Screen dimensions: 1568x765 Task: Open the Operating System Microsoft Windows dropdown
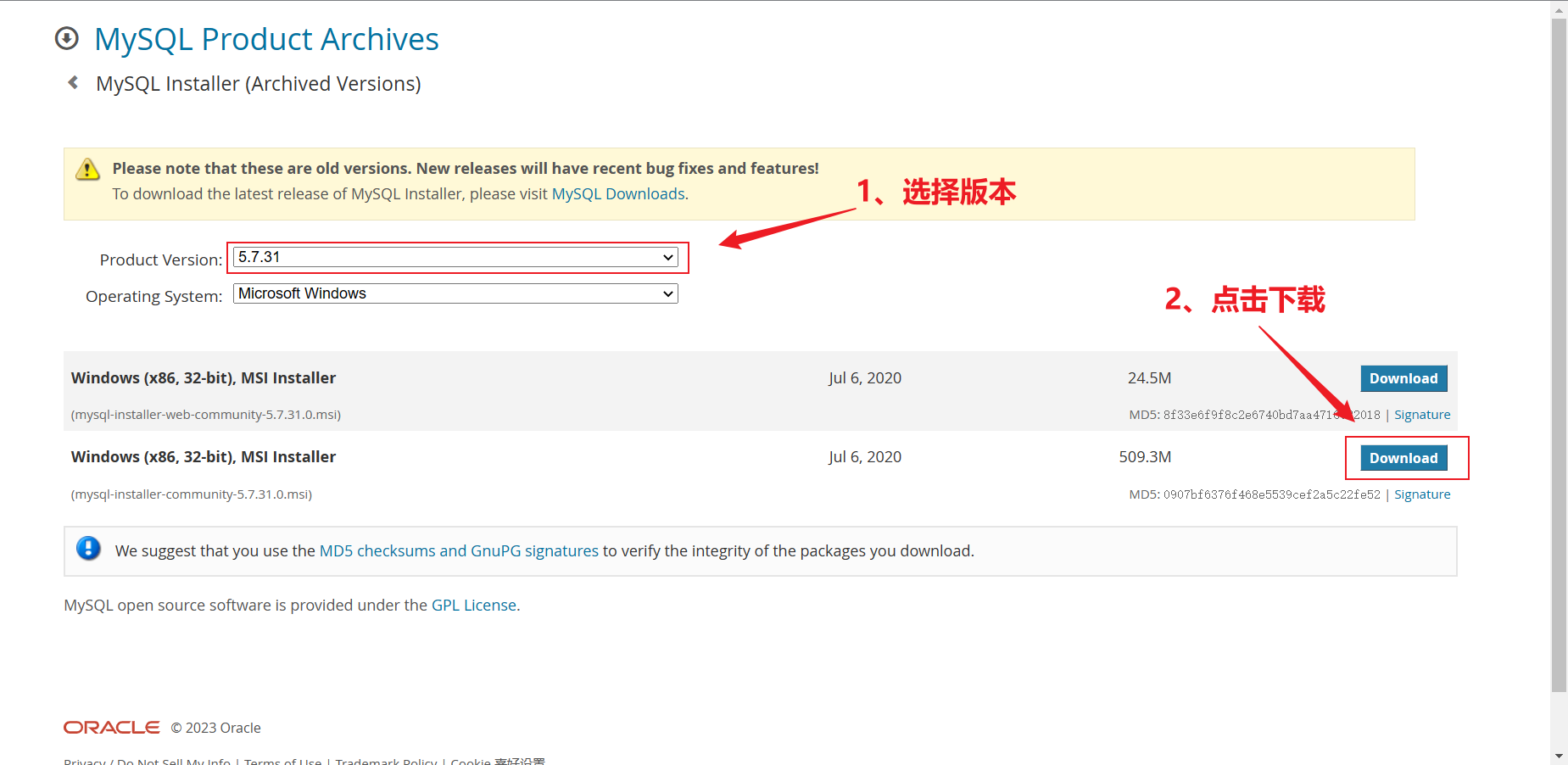[x=455, y=293]
